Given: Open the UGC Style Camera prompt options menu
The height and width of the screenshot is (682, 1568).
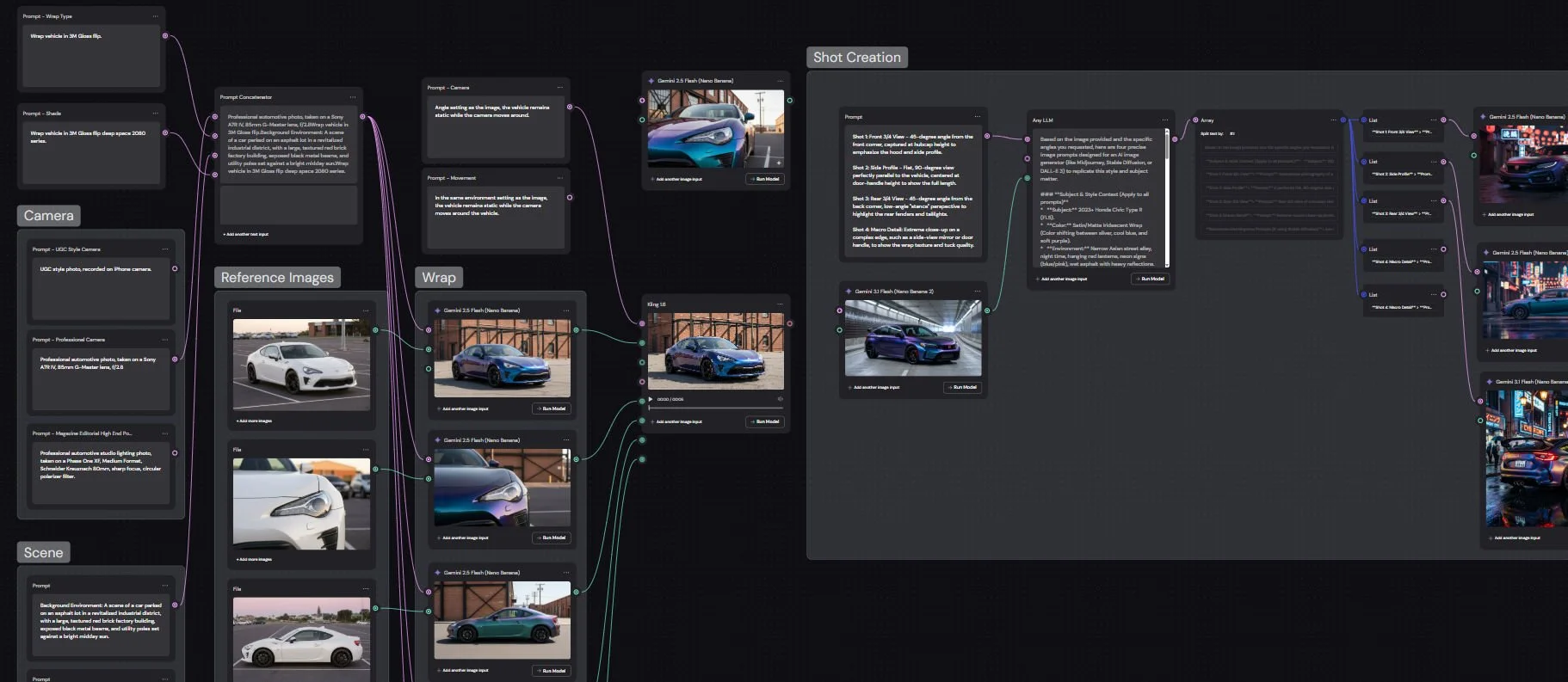Looking at the screenshot, I should pos(164,249).
